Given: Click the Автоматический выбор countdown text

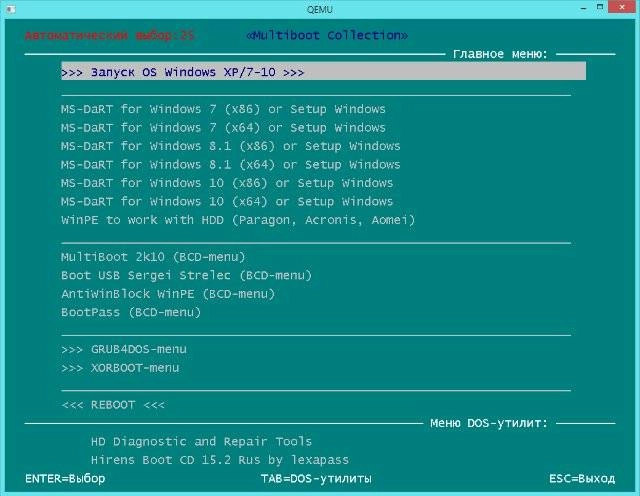Looking at the screenshot, I should 109,35.
